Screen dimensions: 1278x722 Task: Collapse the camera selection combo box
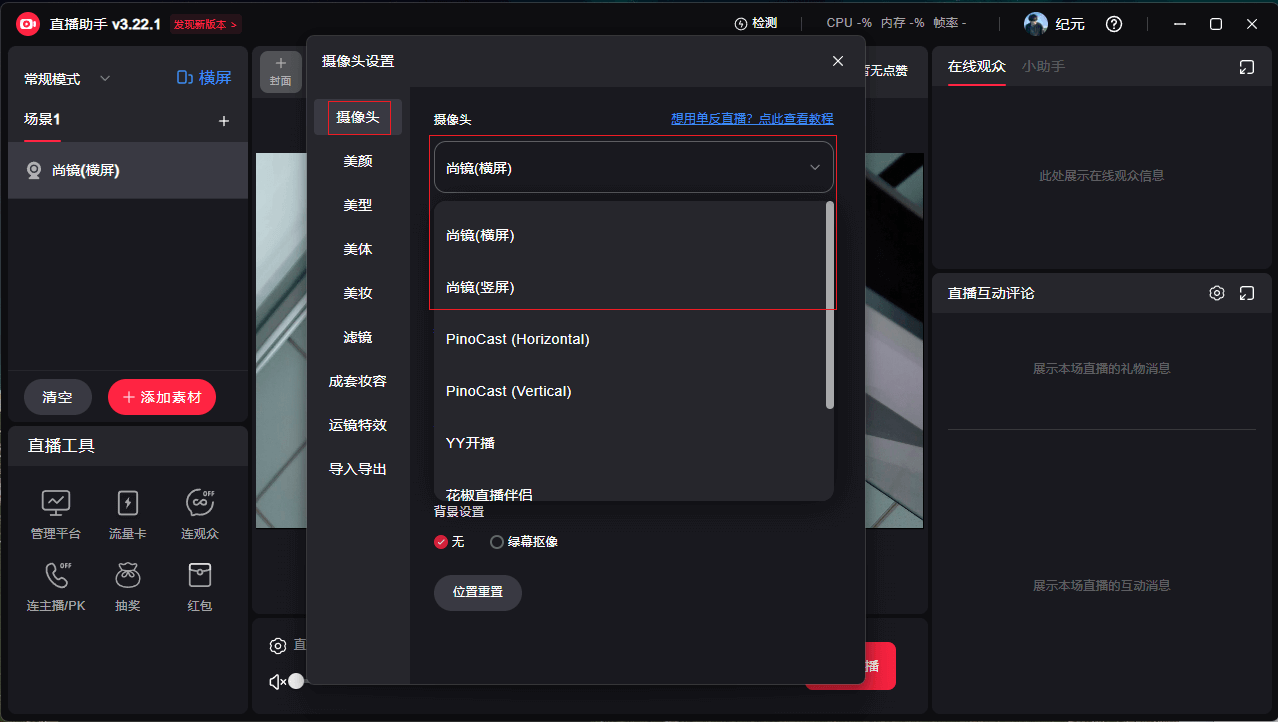[634, 167]
